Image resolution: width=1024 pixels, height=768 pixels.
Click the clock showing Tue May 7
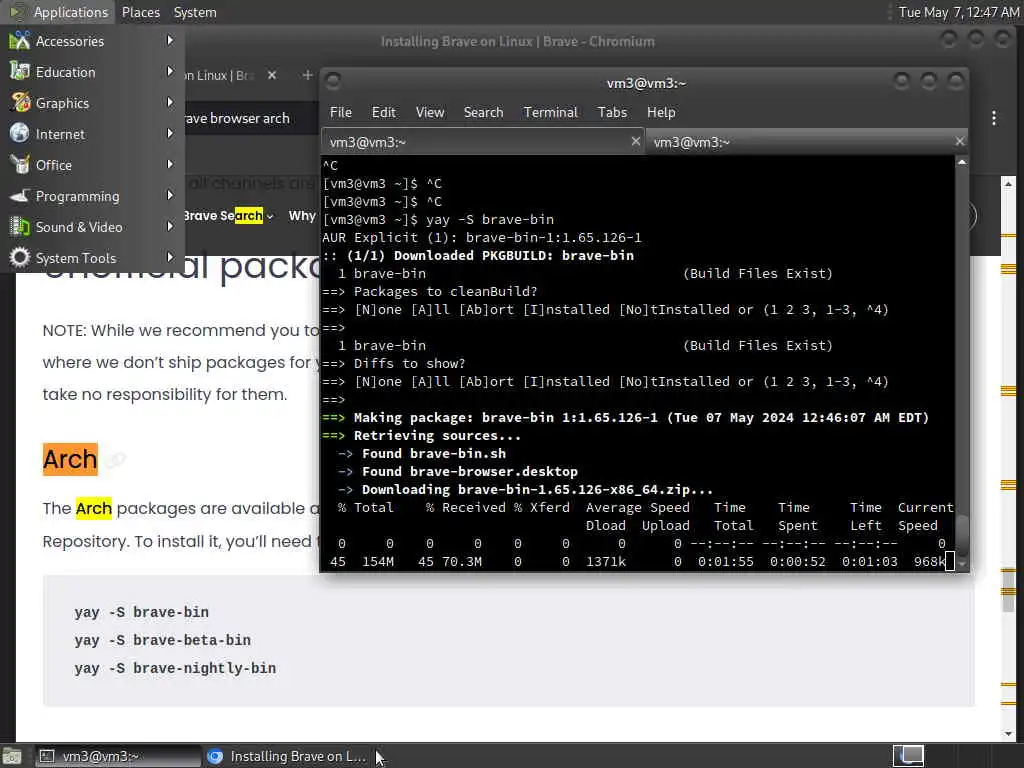coord(958,12)
